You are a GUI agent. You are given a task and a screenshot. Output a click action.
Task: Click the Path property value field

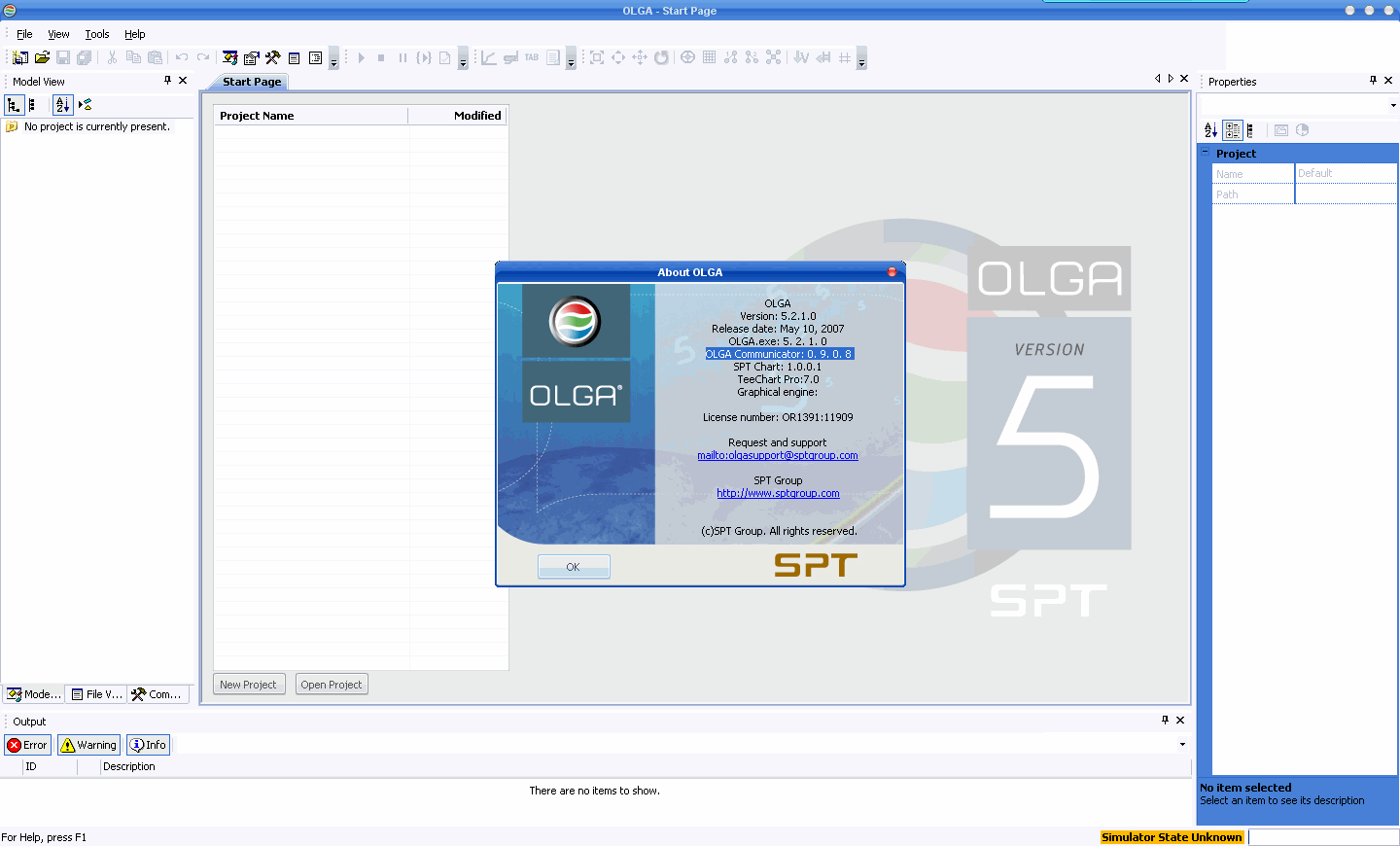tap(1346, 194)
